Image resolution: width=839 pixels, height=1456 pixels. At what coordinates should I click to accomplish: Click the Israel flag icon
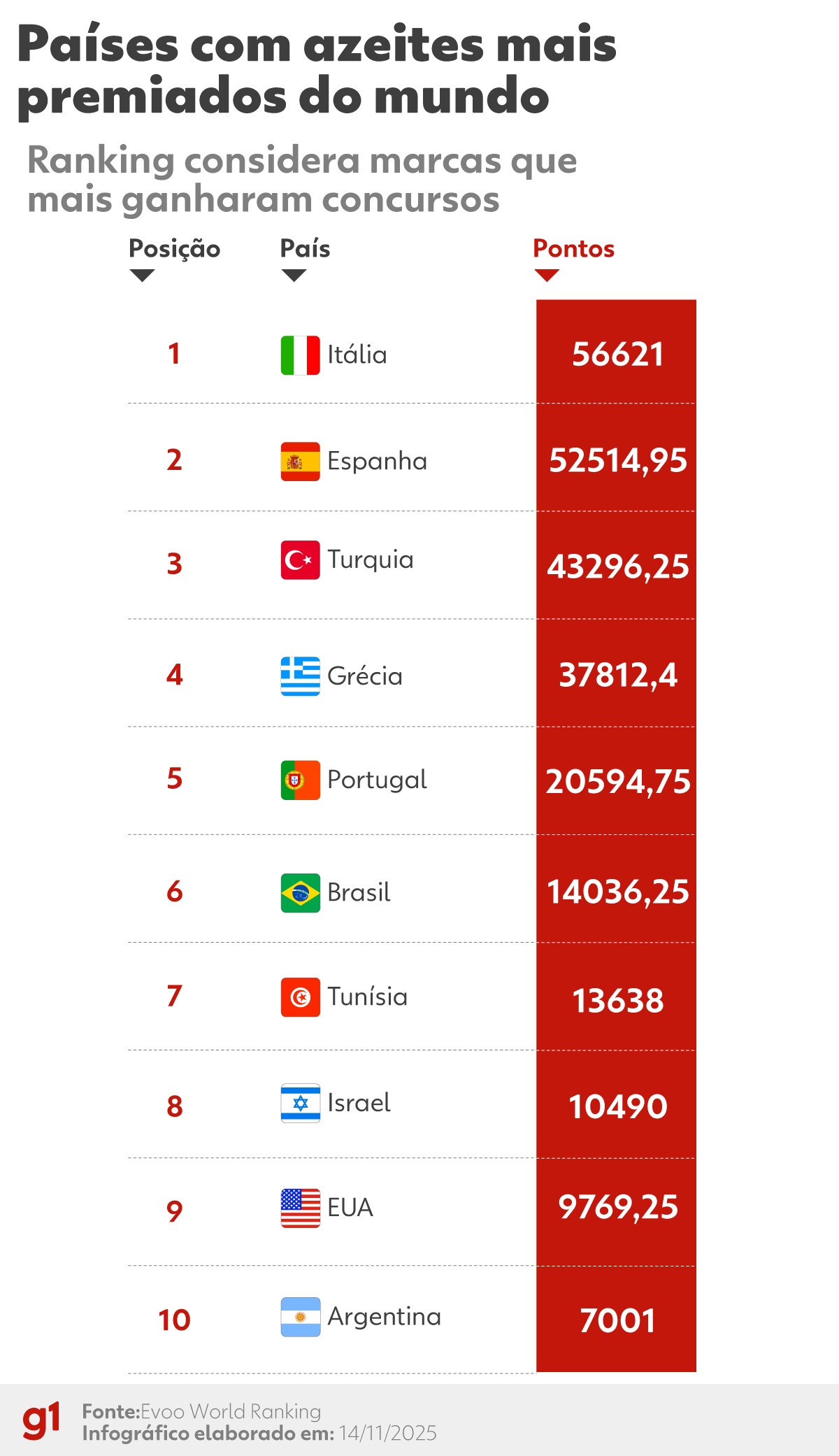click(300, 1103)
